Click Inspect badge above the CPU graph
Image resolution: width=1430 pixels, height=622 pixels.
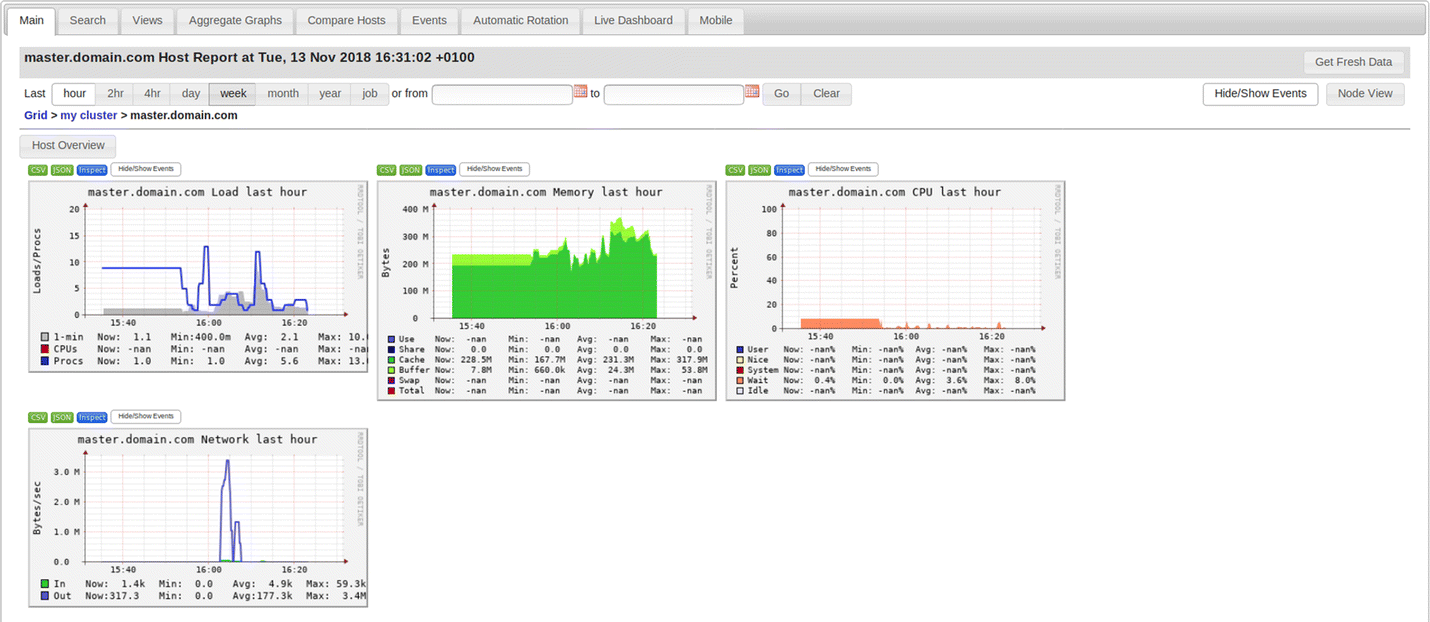tap(789, 170)
